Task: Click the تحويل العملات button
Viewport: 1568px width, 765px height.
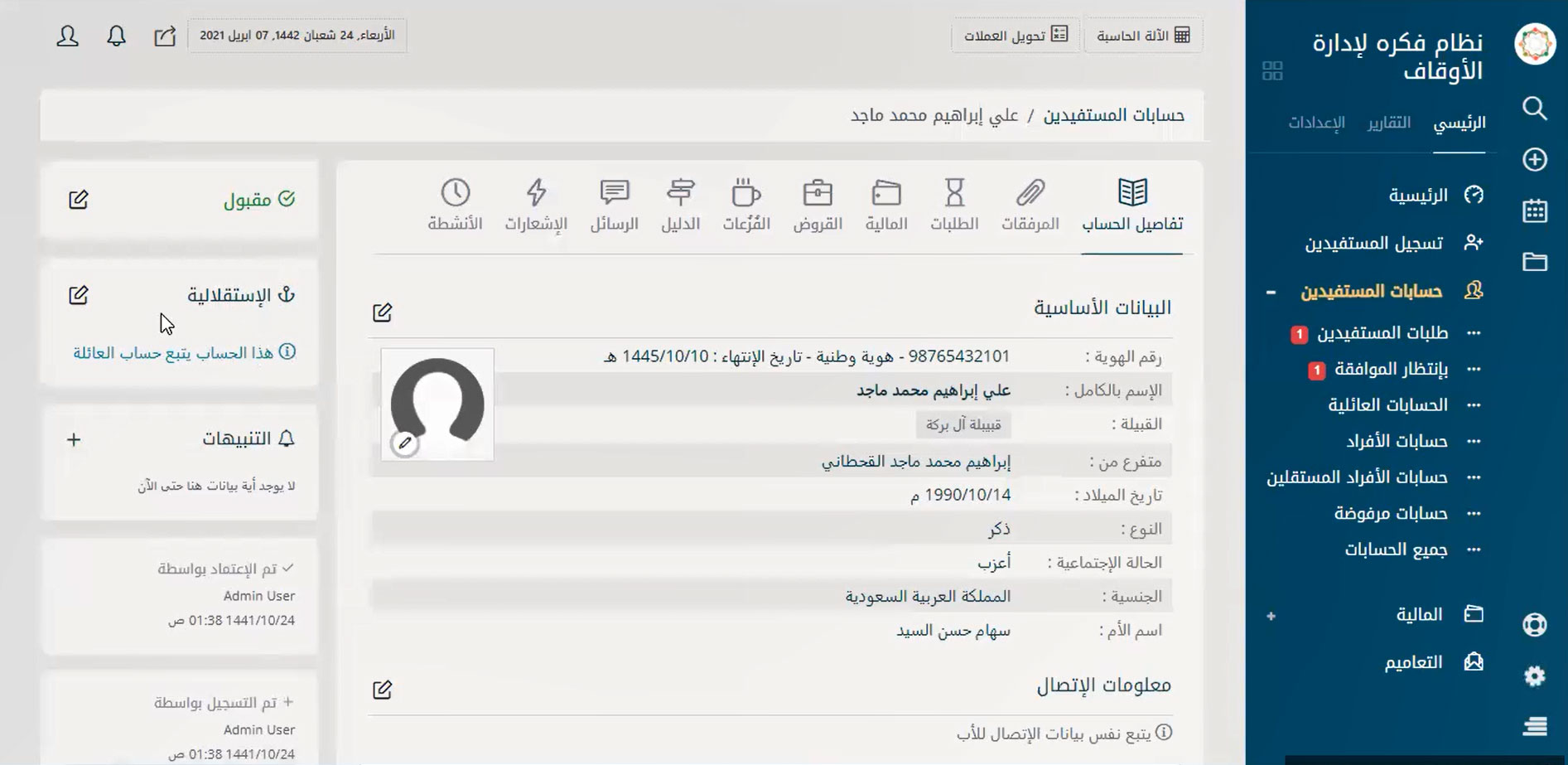Action: click(x=1016, y=36)
